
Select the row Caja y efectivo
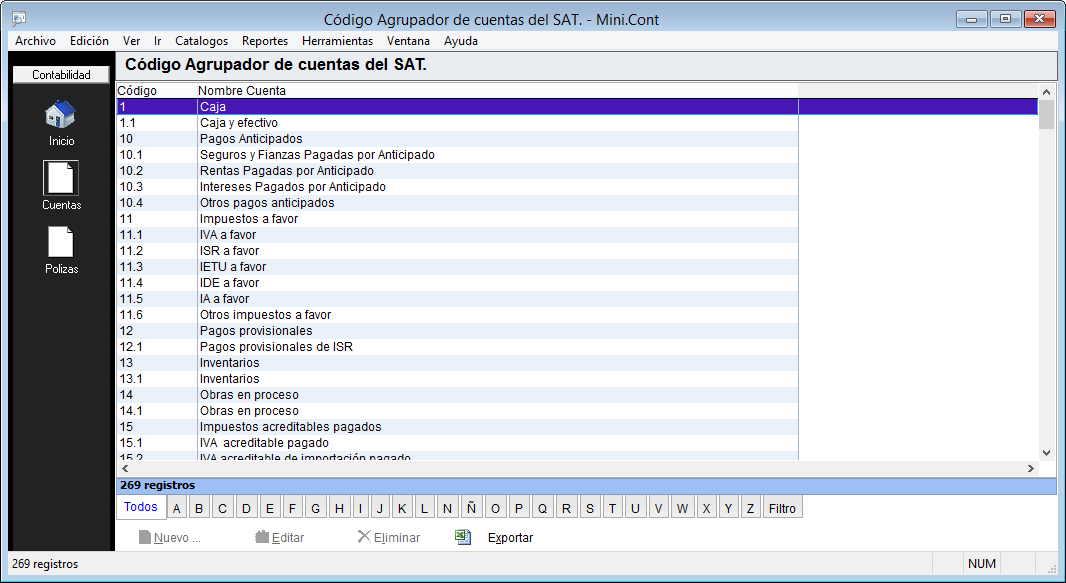458,123
